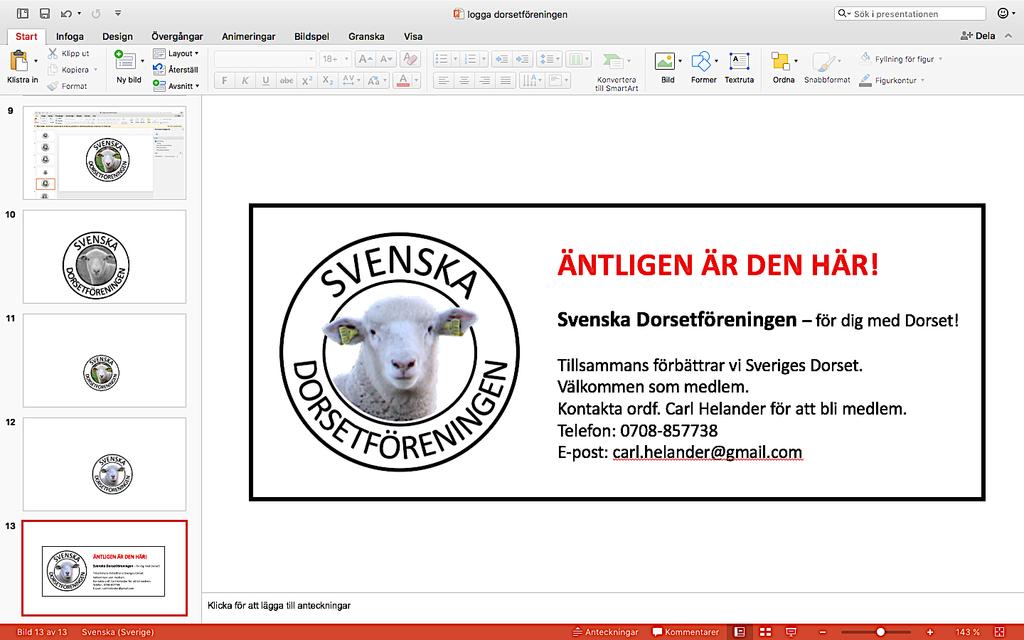Expand the Klistra in paste options arrow
Image resolution: width=1024 pixels, height=640 pixels.
(x=36, y=61)
